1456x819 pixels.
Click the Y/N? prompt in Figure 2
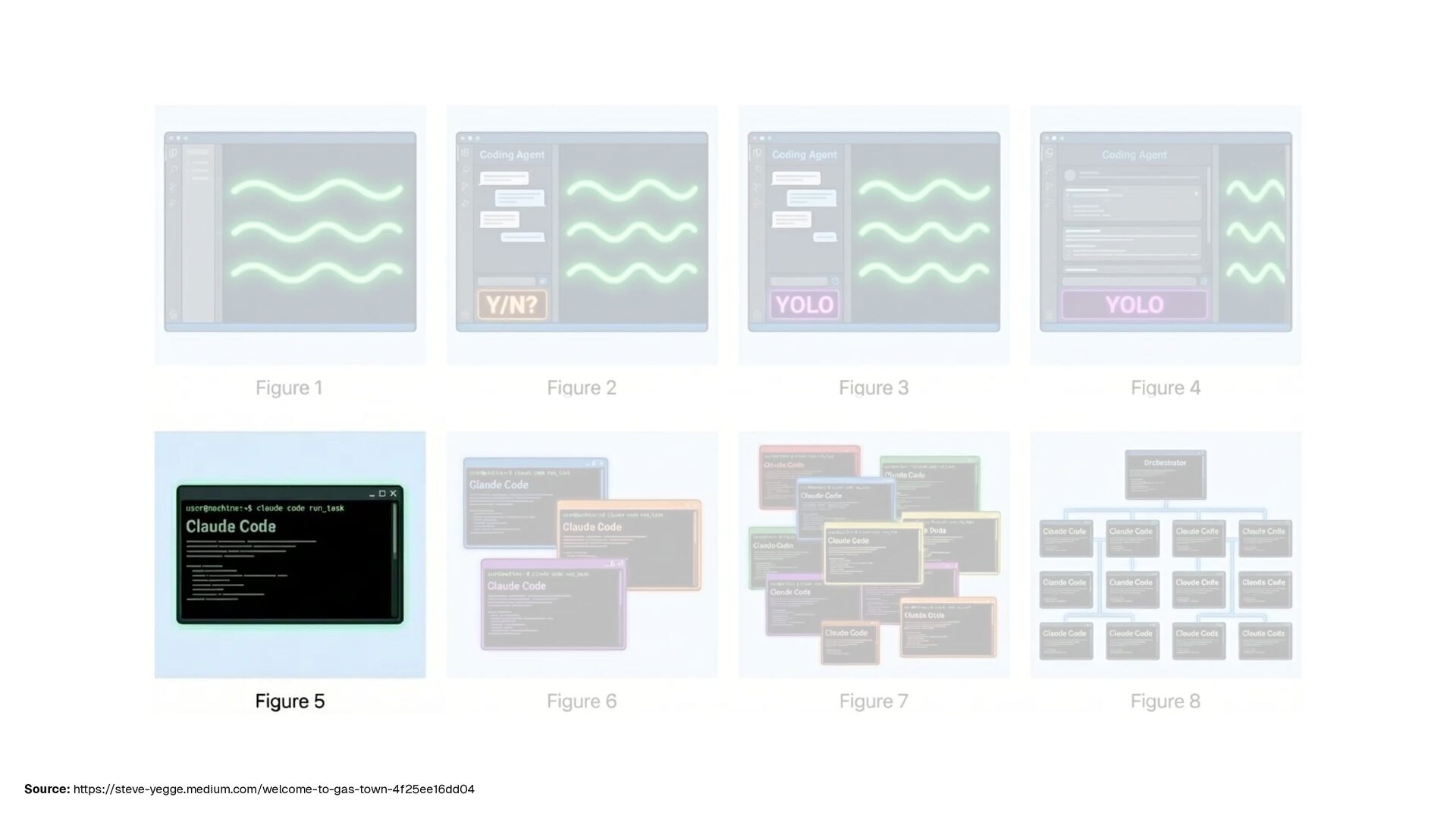(x=512, y=305)
